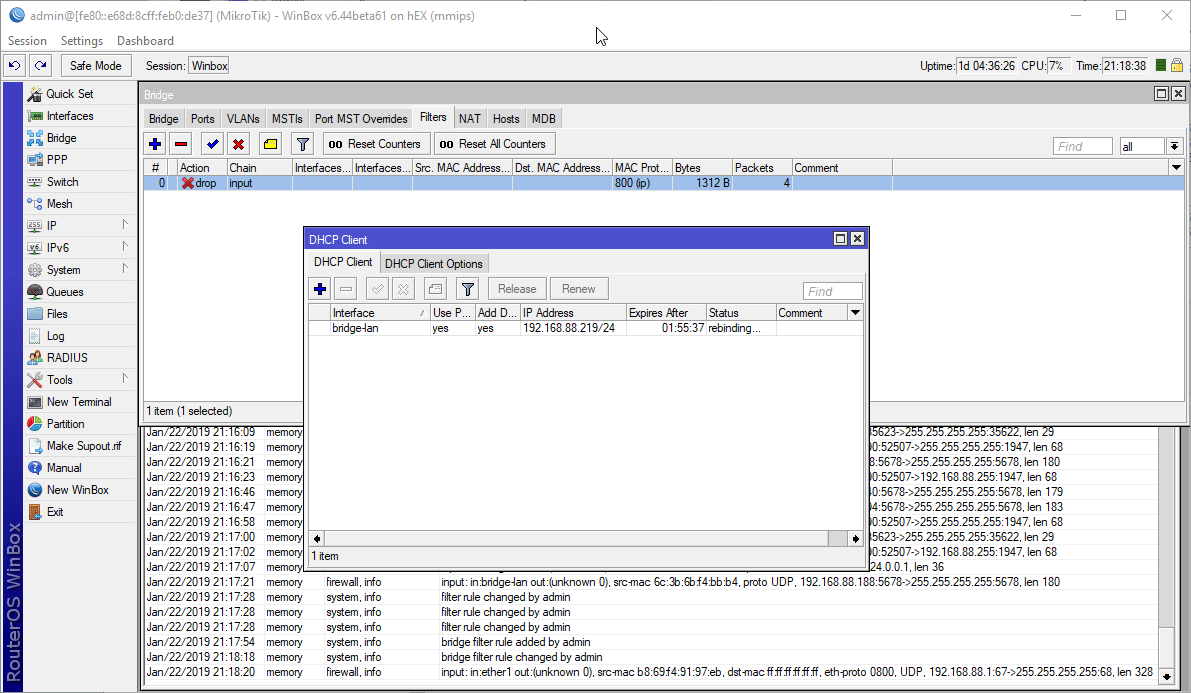Click Reset All Counters button

(x=494, y=144)
